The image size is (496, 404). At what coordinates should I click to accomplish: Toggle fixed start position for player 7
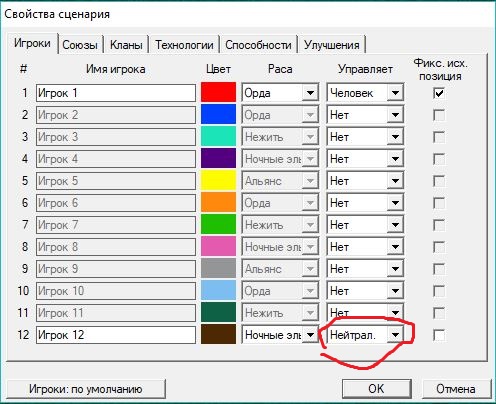[439, 225]
